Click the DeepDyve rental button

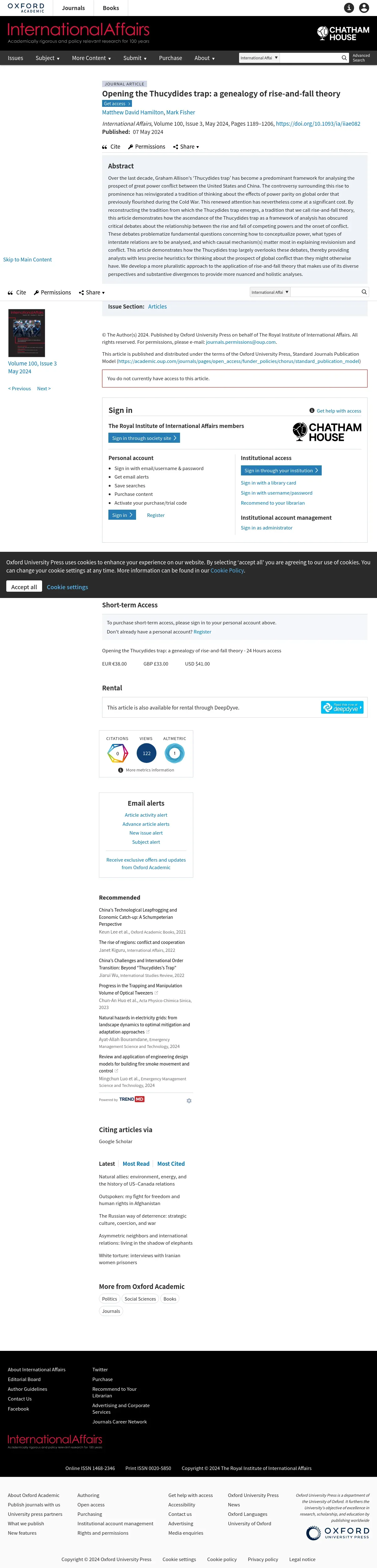pos(342,707)
